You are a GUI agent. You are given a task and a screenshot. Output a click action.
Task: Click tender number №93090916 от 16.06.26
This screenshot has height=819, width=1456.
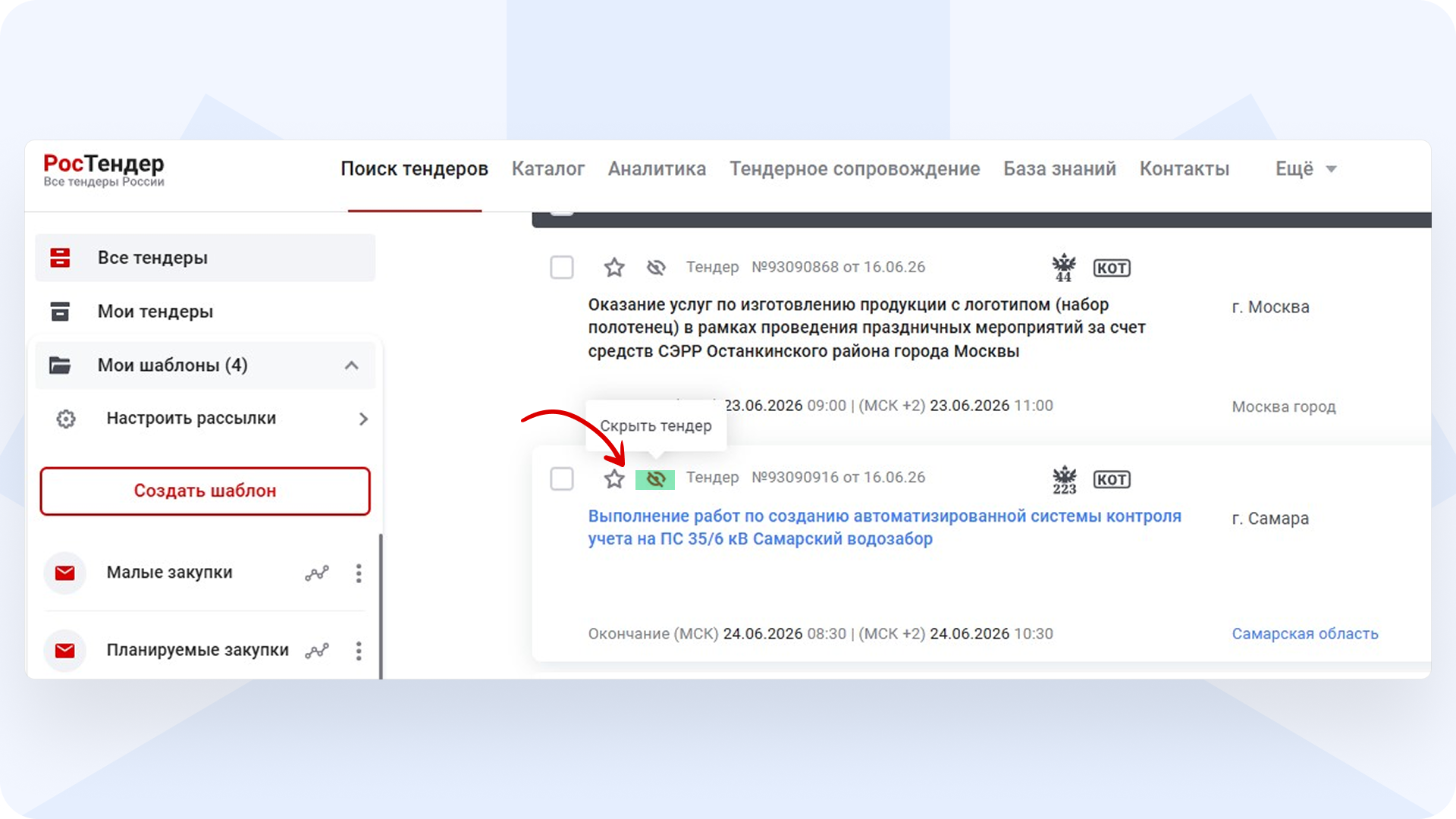pos(839,478)
